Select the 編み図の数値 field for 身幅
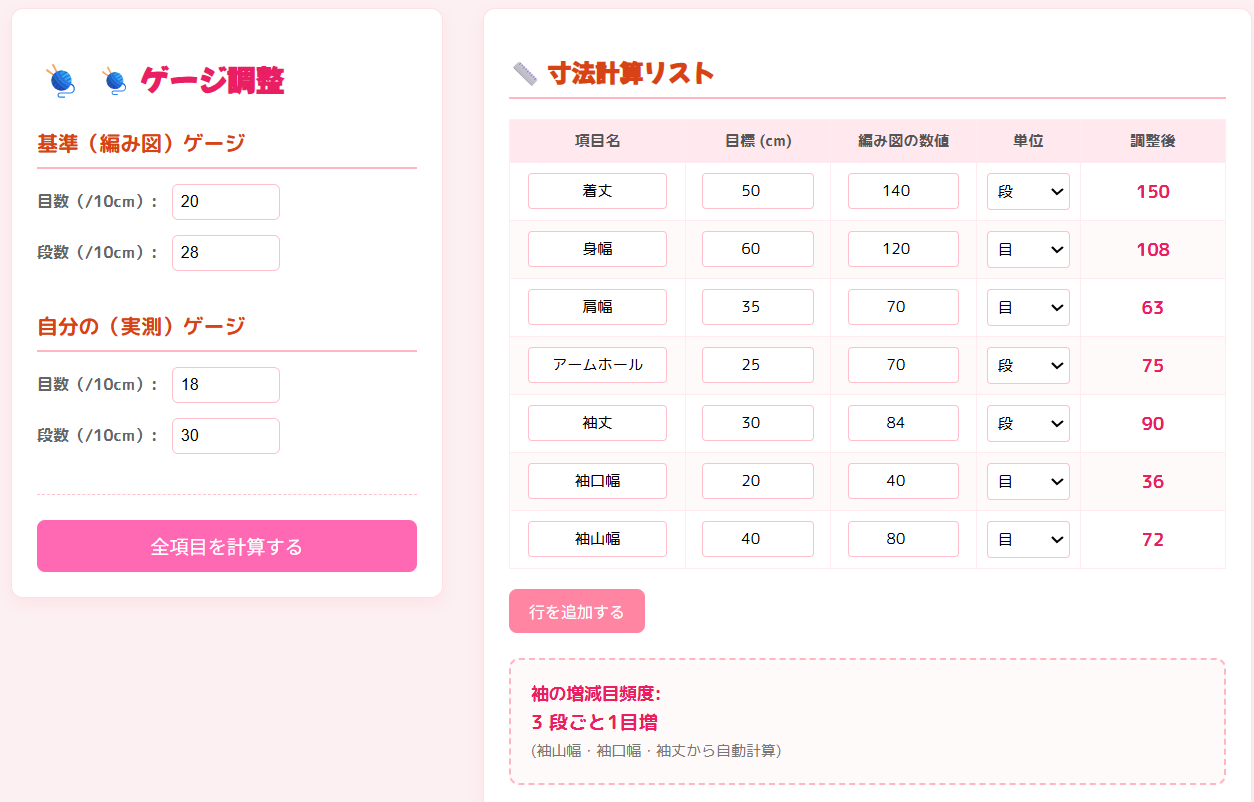1254x802 pixels. click(903, 249)
